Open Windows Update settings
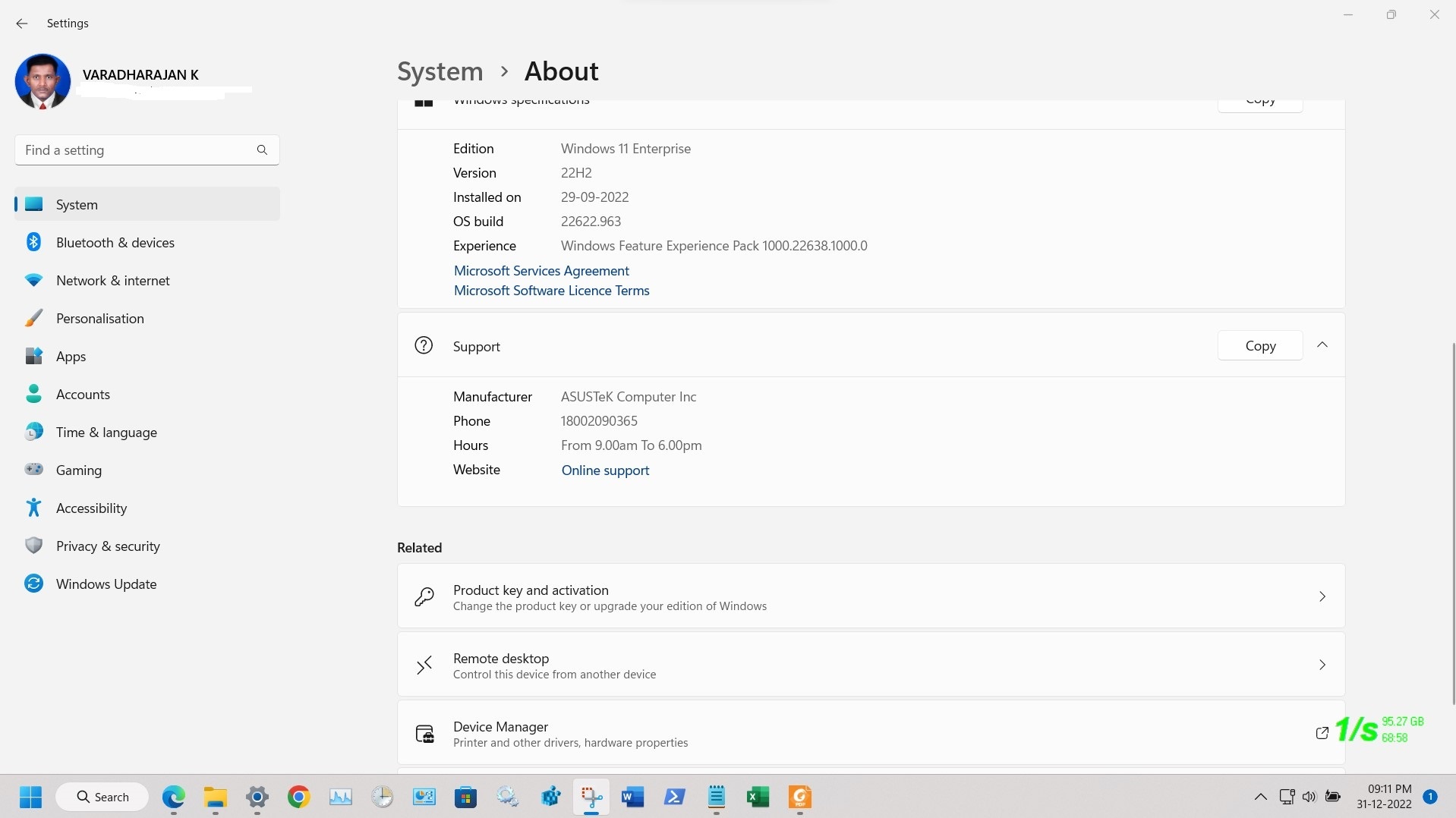Image resolution: width=1456 pixels, height=818 pixels. (x=147, y=584)
